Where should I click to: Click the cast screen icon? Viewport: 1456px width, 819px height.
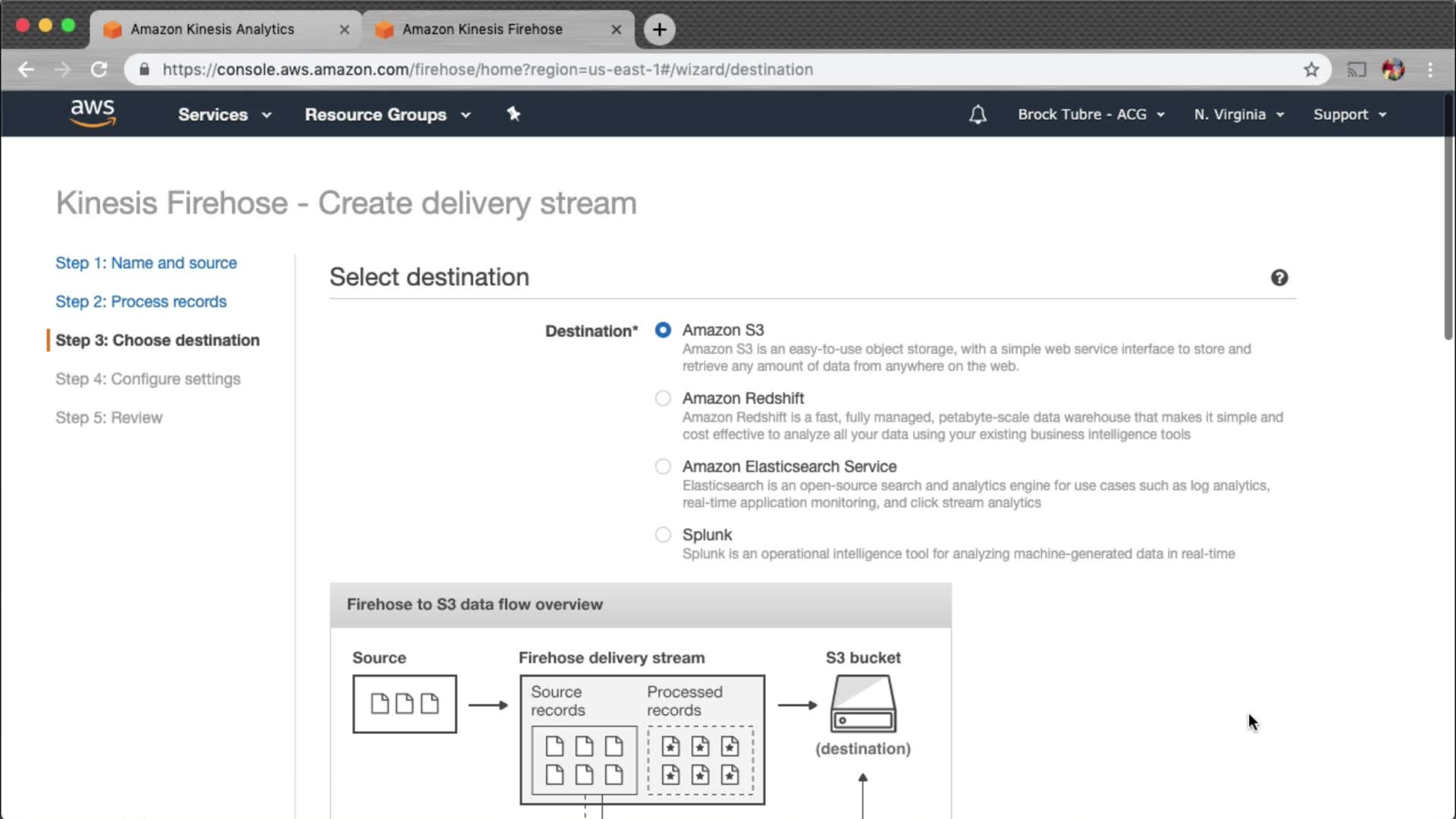[1356, 70]
